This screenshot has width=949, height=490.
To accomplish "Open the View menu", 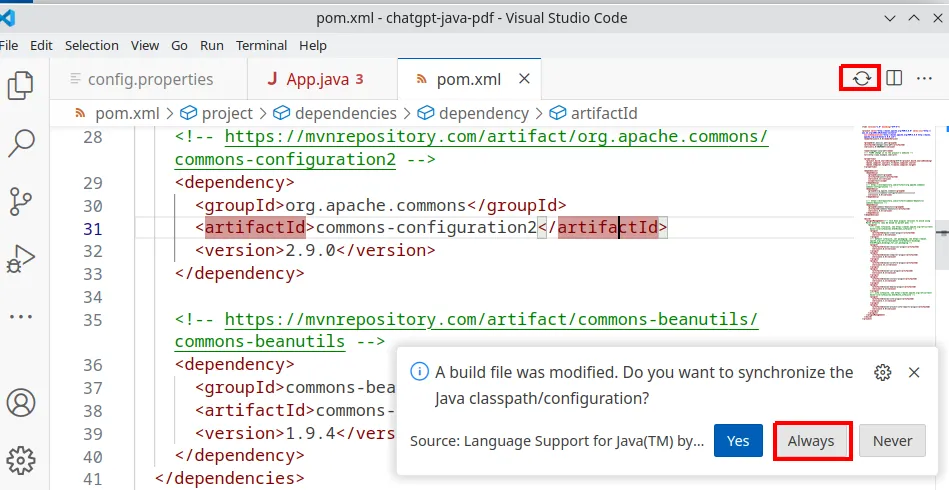I will 145,45.
